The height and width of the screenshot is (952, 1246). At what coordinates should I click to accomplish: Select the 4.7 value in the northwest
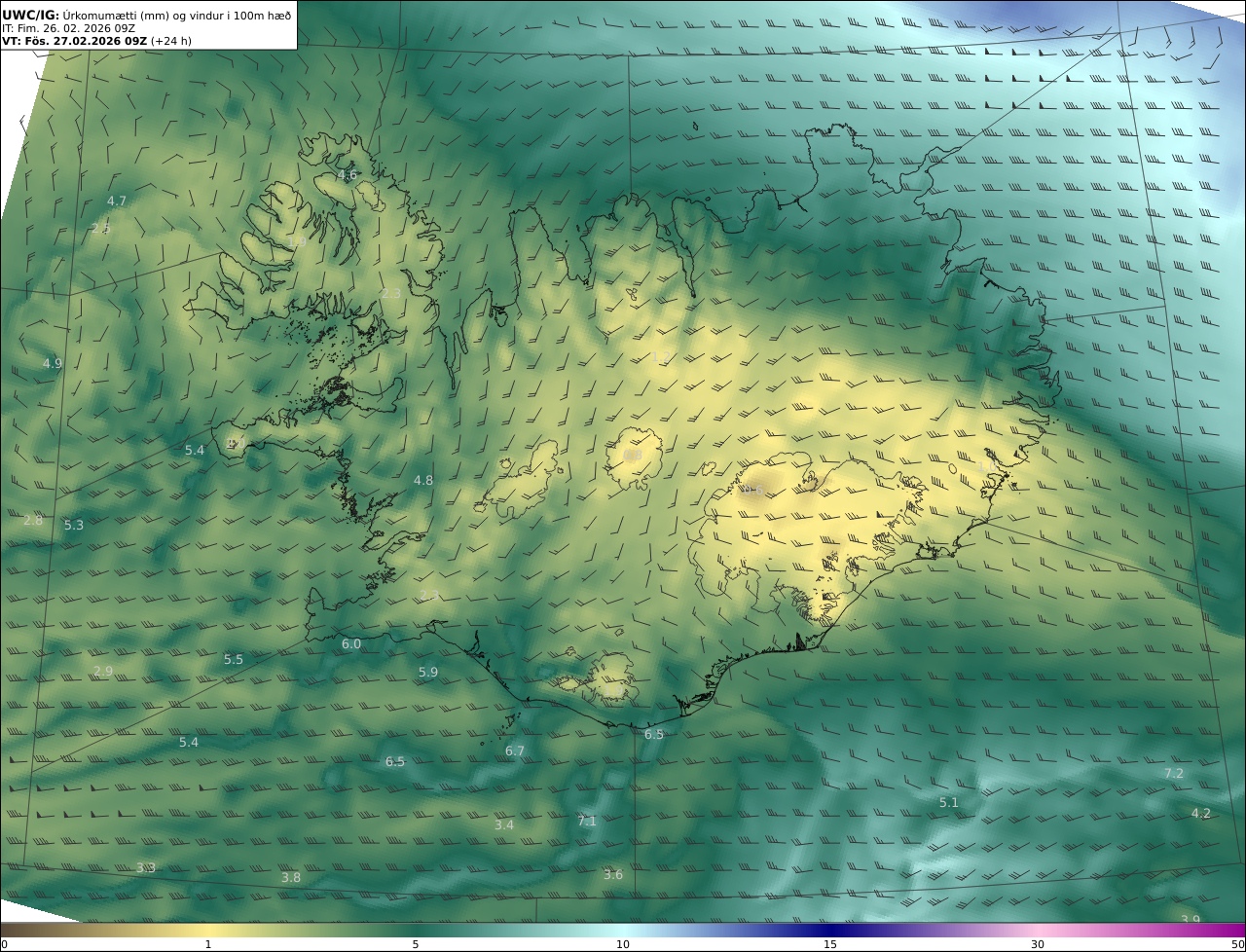coord(117,201)
